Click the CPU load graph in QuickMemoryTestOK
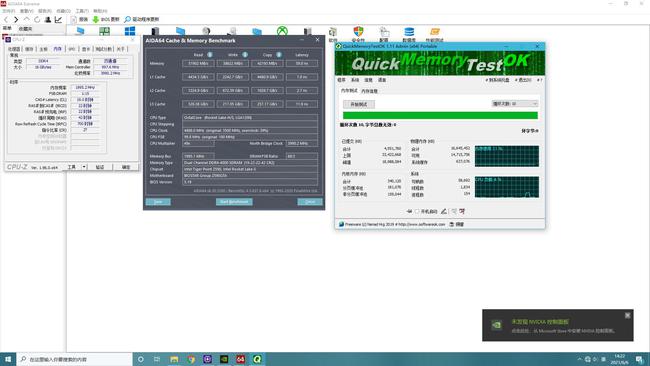The image size is (650, 366). tap(507, 187)
